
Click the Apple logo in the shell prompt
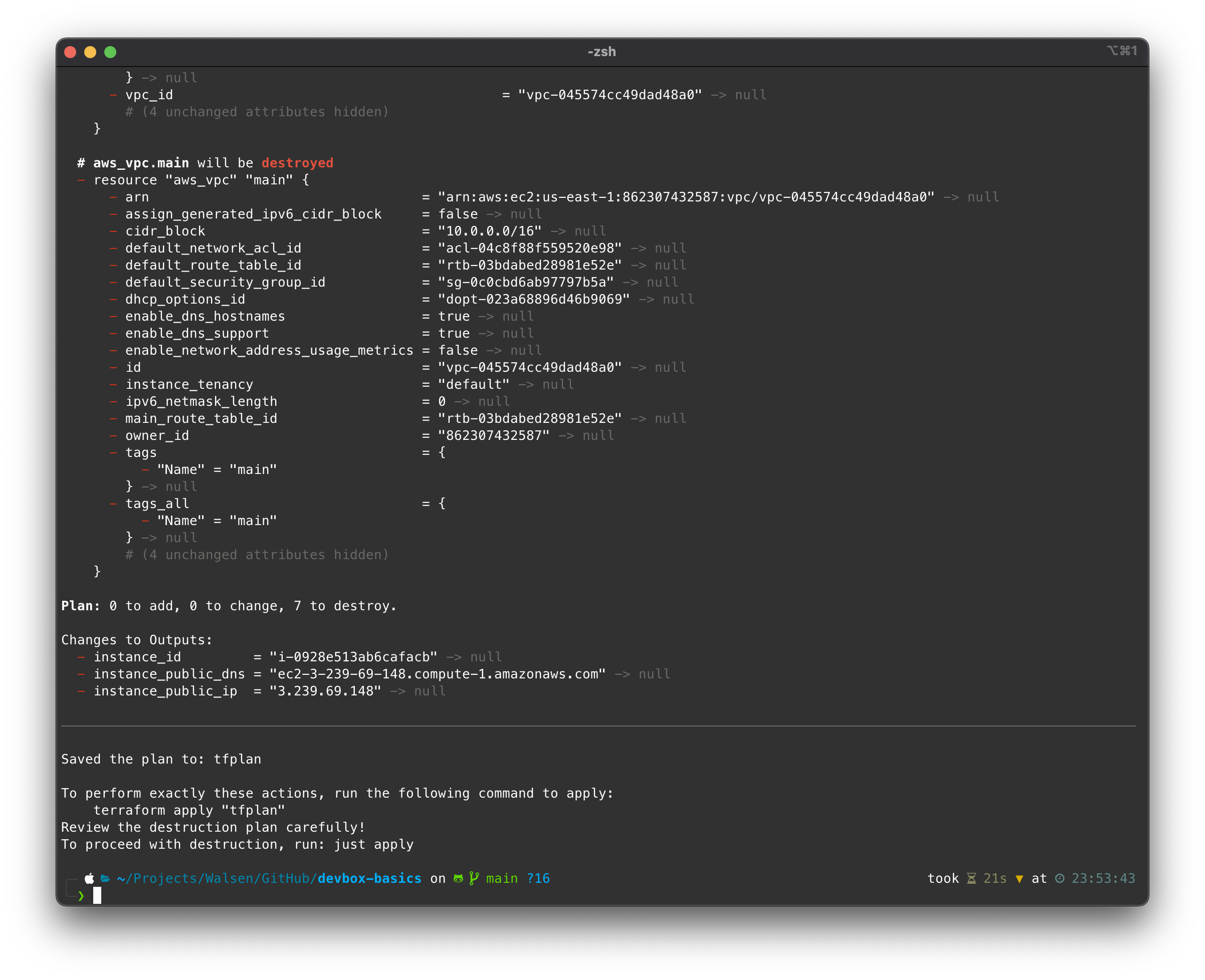pos(89,878)
